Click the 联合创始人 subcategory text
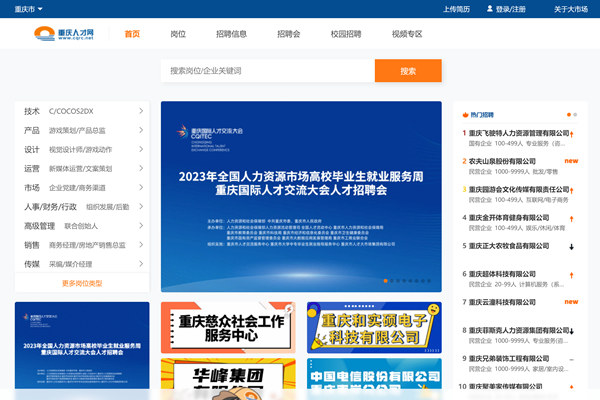Image resolution: width=600 pixels, height=400 pixels. [x=81, y=226]
